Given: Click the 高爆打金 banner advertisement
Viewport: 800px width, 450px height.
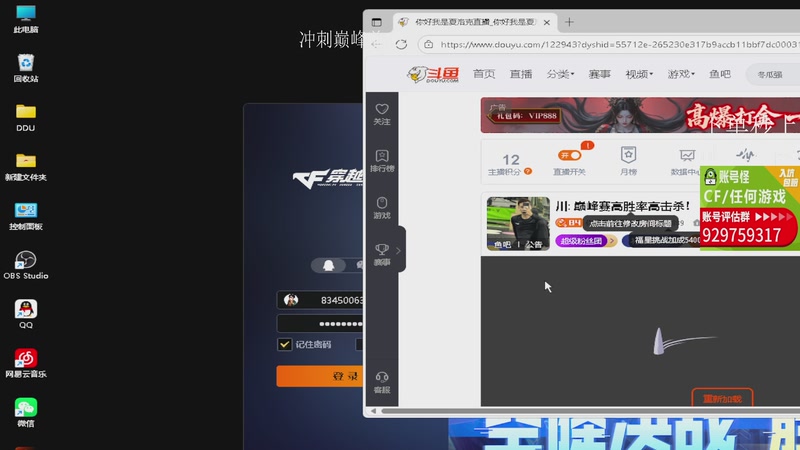Looking at the screenshot, I should pyautogui.click(x=640, y=115).
